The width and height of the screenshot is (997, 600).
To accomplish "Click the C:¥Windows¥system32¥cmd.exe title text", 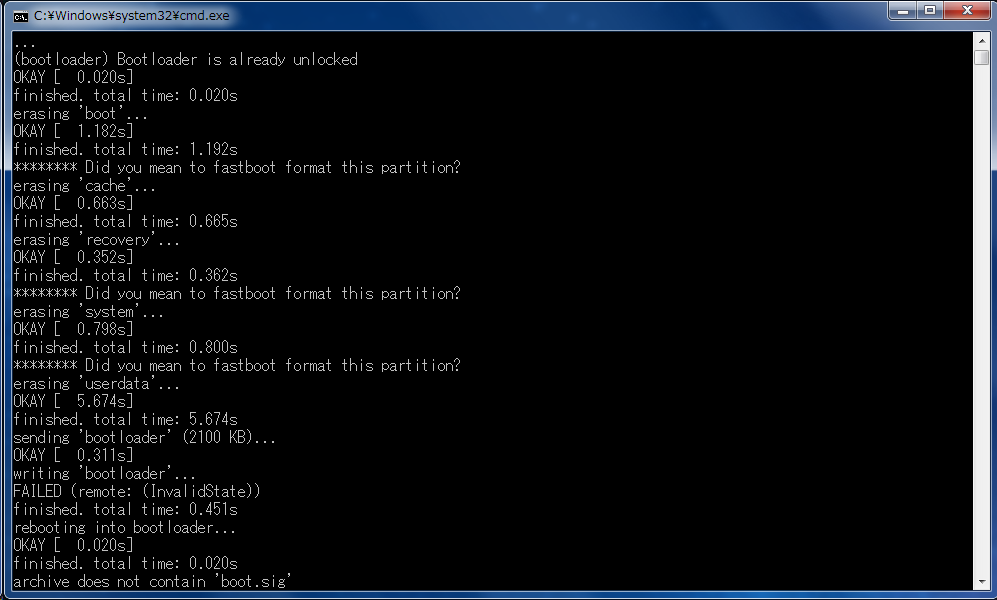I will tap(132, 16).
